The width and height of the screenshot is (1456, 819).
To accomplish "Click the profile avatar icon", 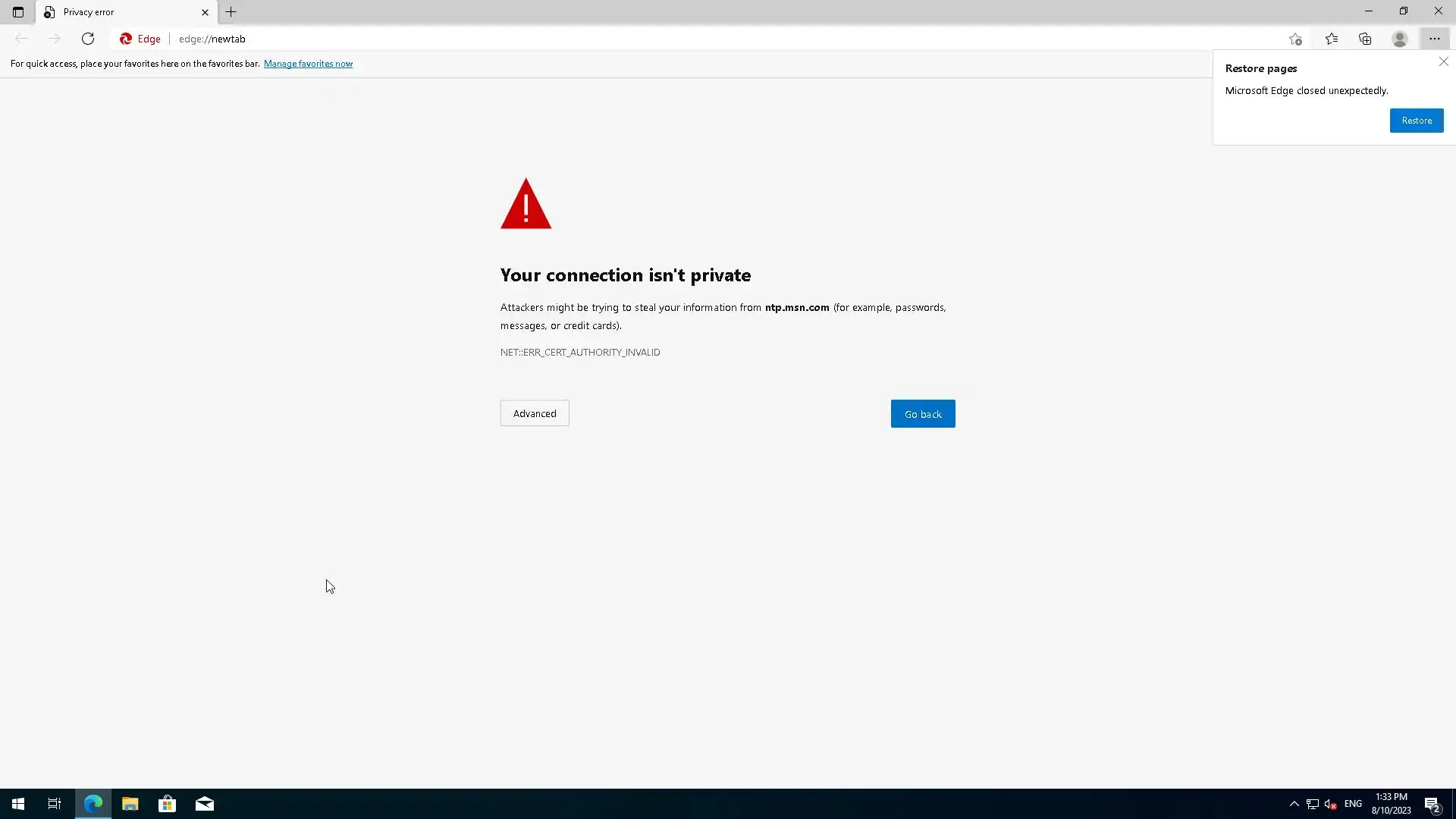I will pos(1400,39).
